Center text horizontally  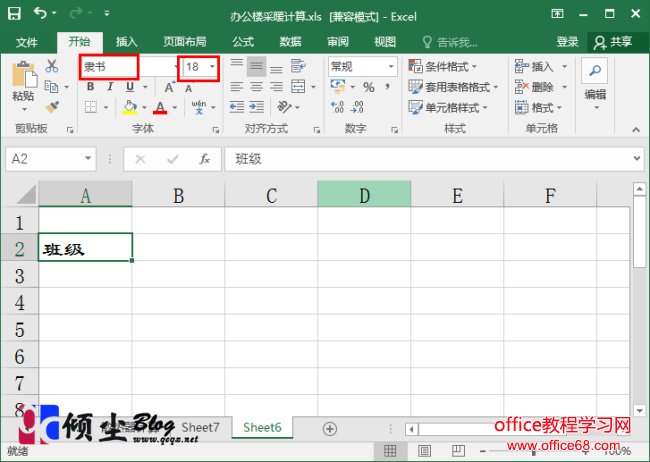(257, 87)
